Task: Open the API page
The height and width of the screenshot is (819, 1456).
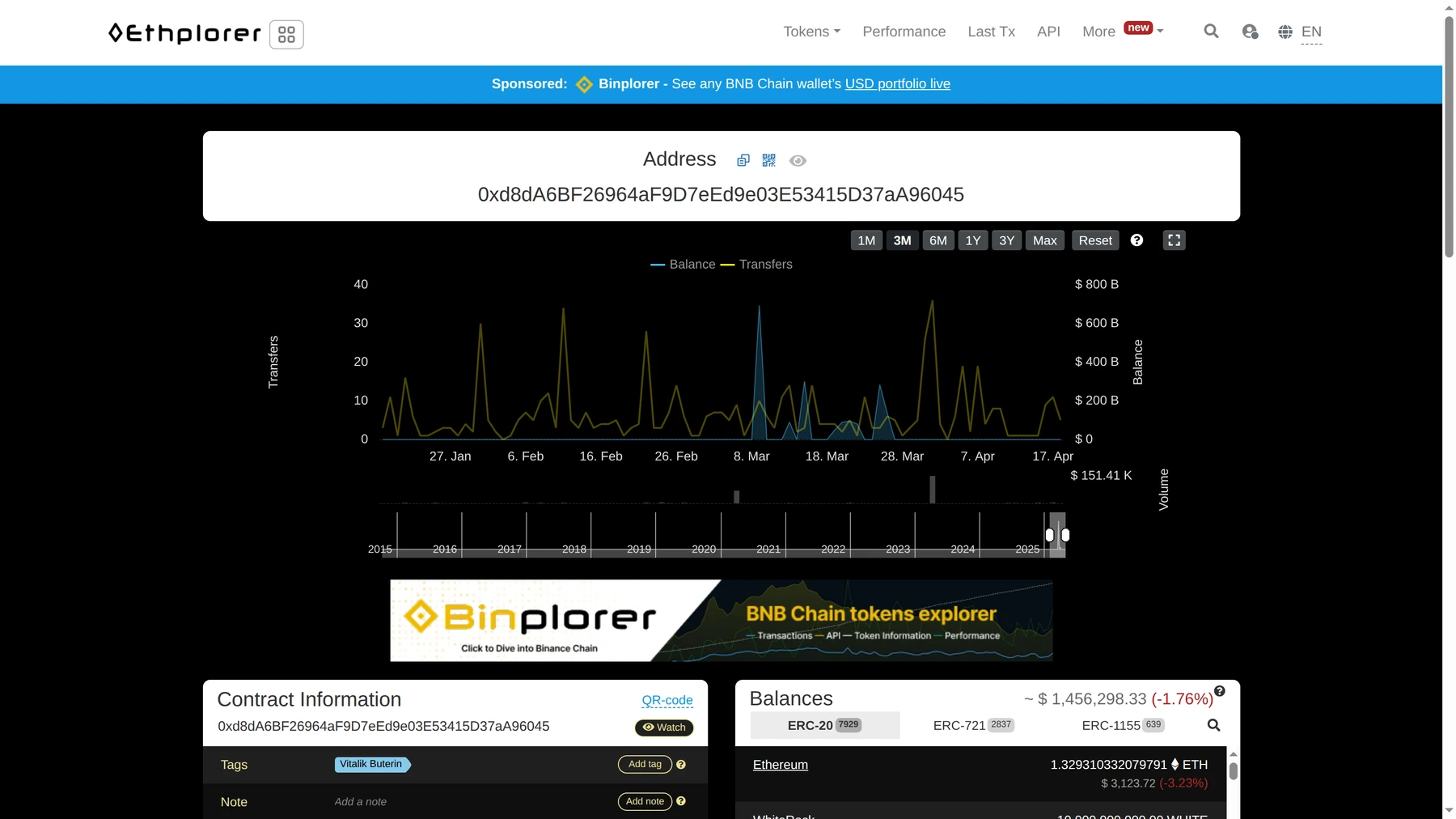Action: pyautogui.click(x=1048, y=32)
